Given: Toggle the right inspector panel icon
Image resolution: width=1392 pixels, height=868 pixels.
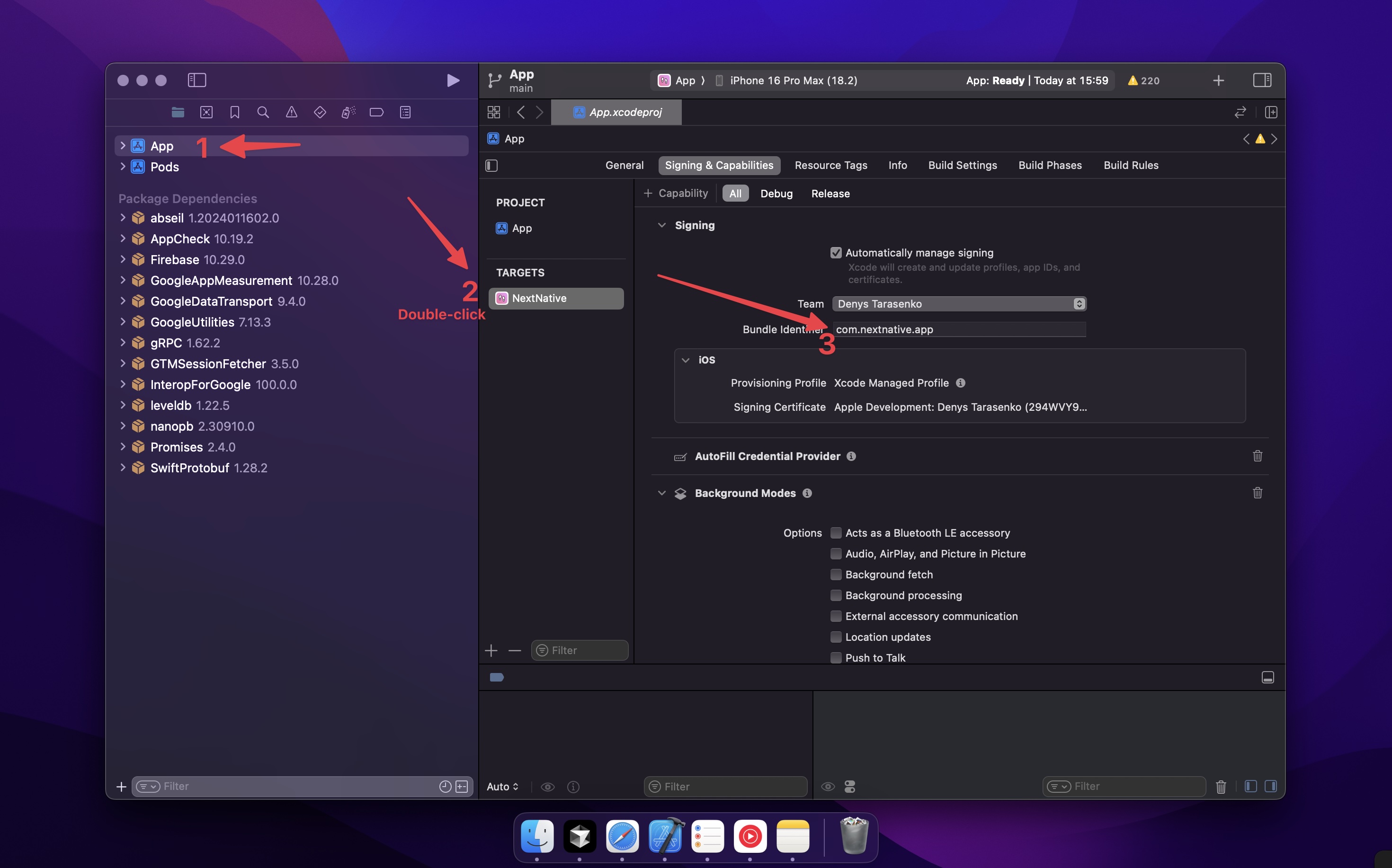Looking at the screenshot, I should 1262,80.
